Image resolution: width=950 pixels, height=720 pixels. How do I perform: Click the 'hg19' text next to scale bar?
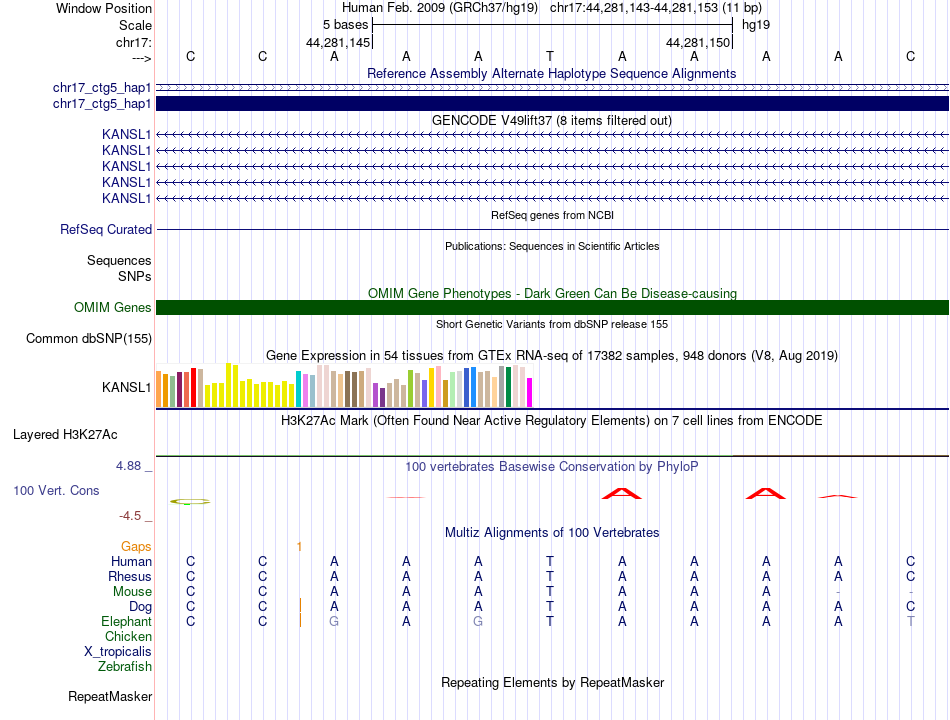click(x=756, y=25)
